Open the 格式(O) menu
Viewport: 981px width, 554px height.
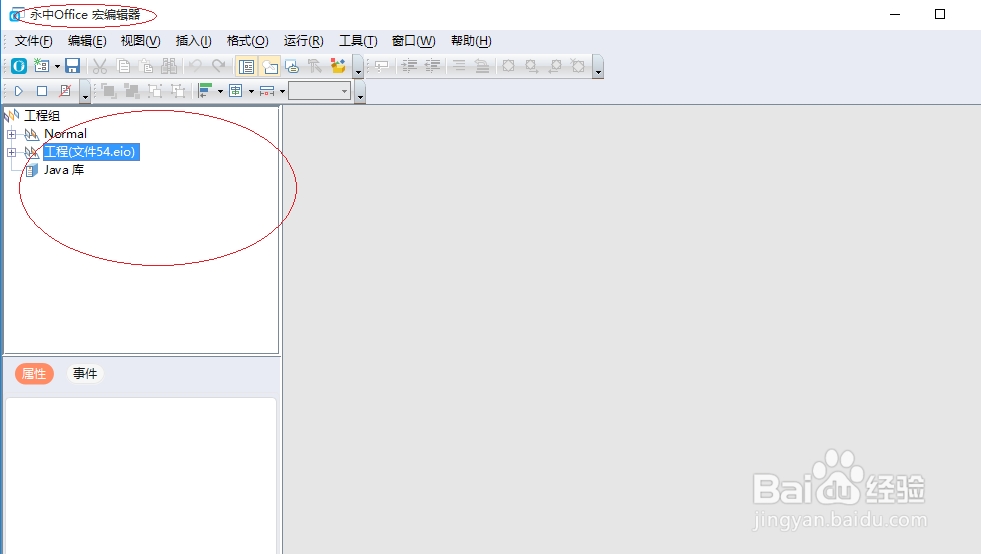pos(248,41)
